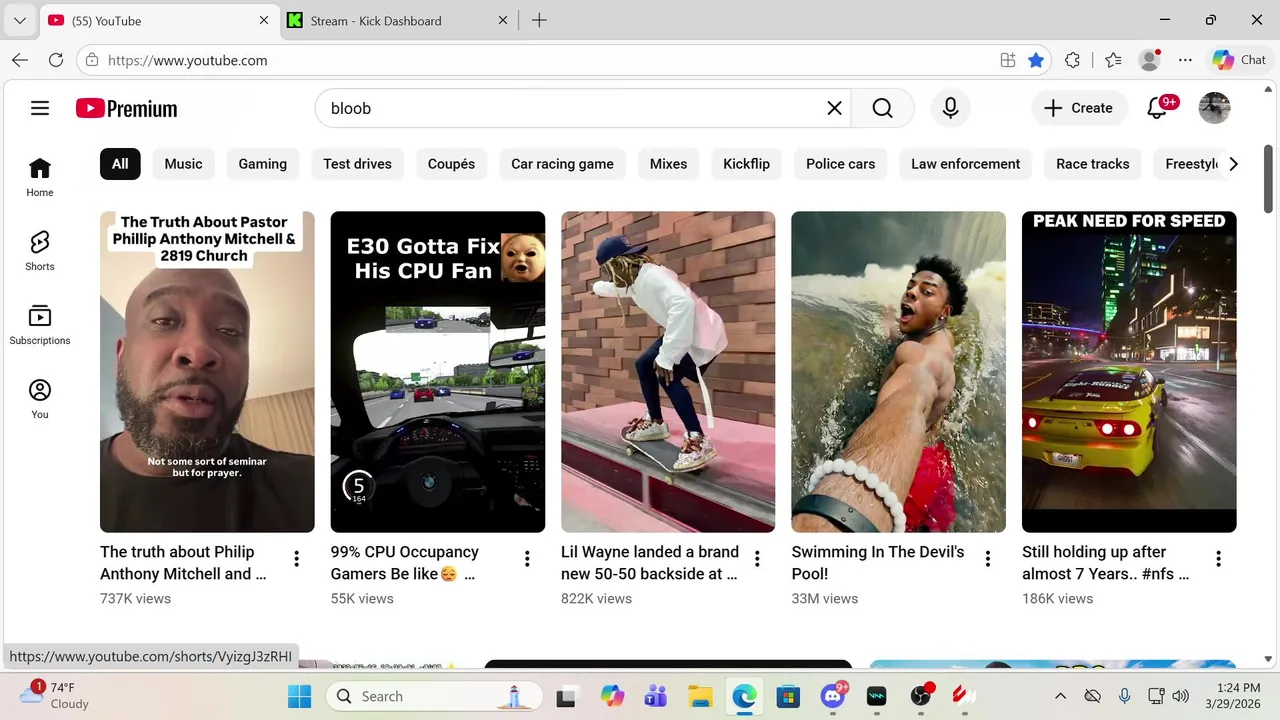1280x720 pixels.
Task: Click the Windows taskbar Search box
Action: (x=435, y=696)
